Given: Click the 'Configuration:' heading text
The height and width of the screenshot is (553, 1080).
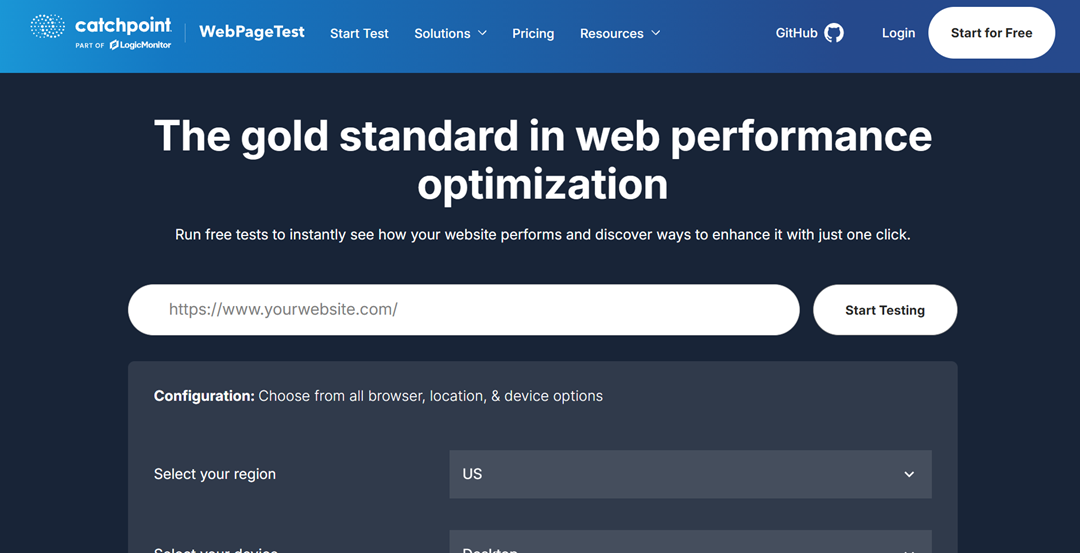Looking at the screenshot, I should pos(205,396).
